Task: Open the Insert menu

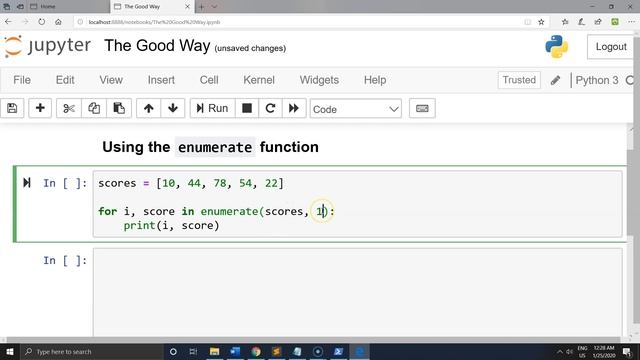Action: [161, 80]
